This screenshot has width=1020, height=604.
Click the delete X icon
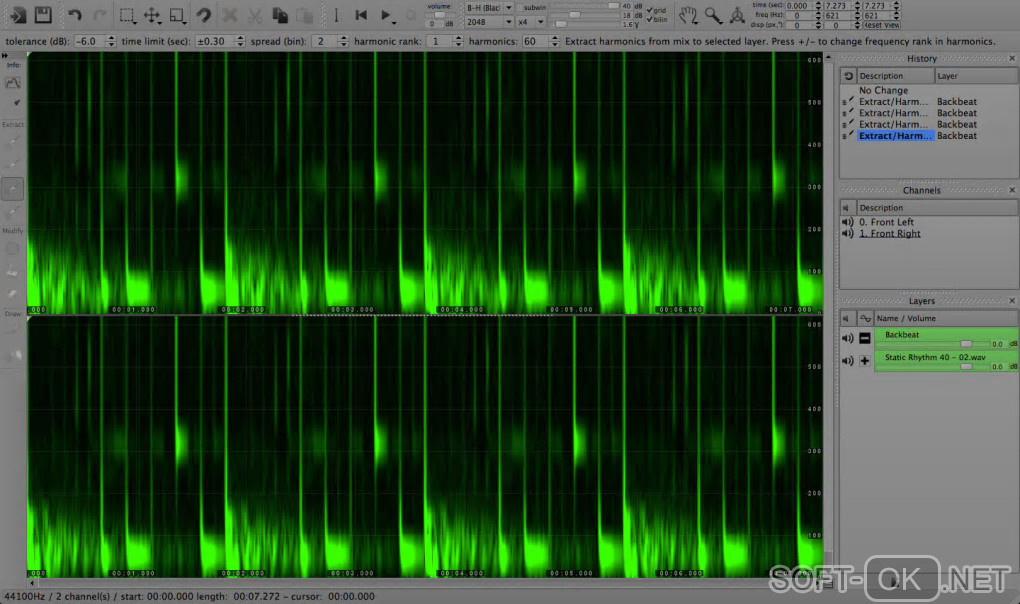[x=230, y=15]
